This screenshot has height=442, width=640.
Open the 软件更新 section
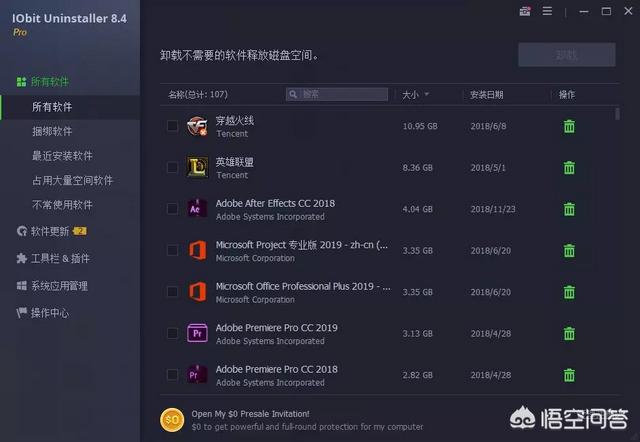tap(50, 231)
